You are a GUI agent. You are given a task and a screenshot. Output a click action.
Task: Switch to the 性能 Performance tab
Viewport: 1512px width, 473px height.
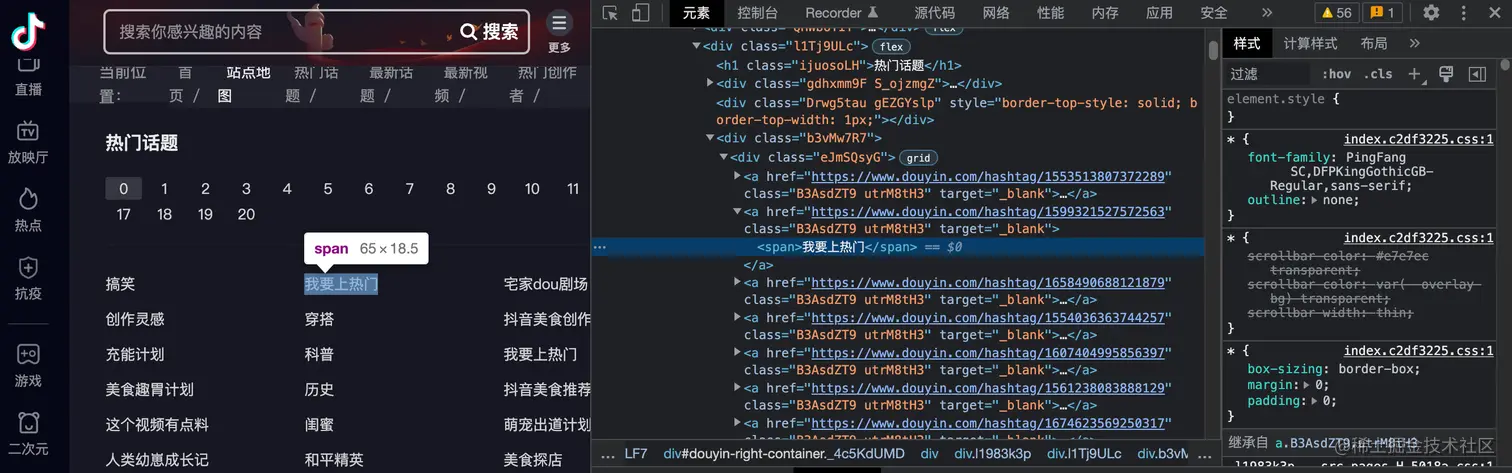[x=1050, y=12]
